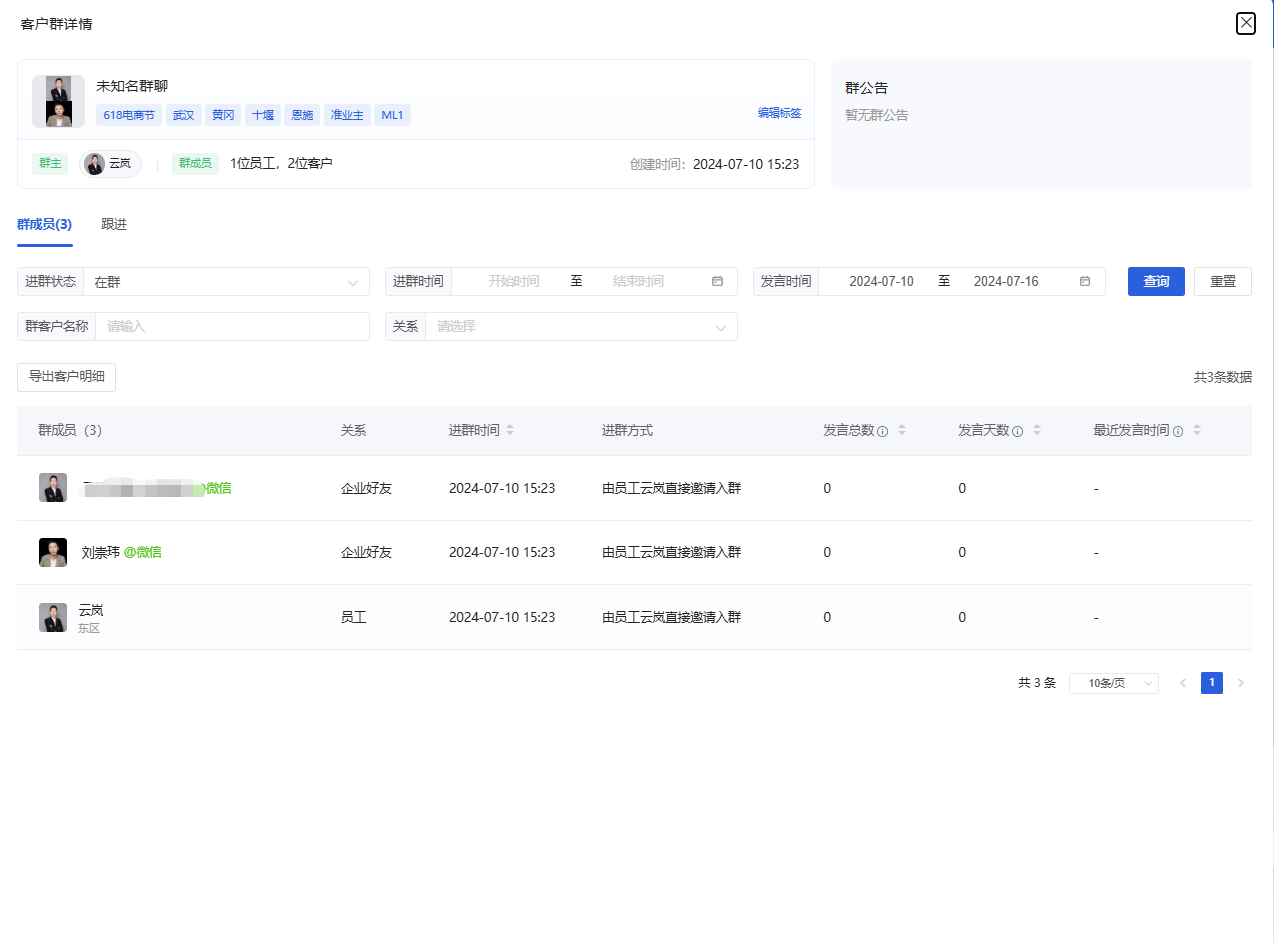Open the 发言时间 calendar icon

[1085, 281]
